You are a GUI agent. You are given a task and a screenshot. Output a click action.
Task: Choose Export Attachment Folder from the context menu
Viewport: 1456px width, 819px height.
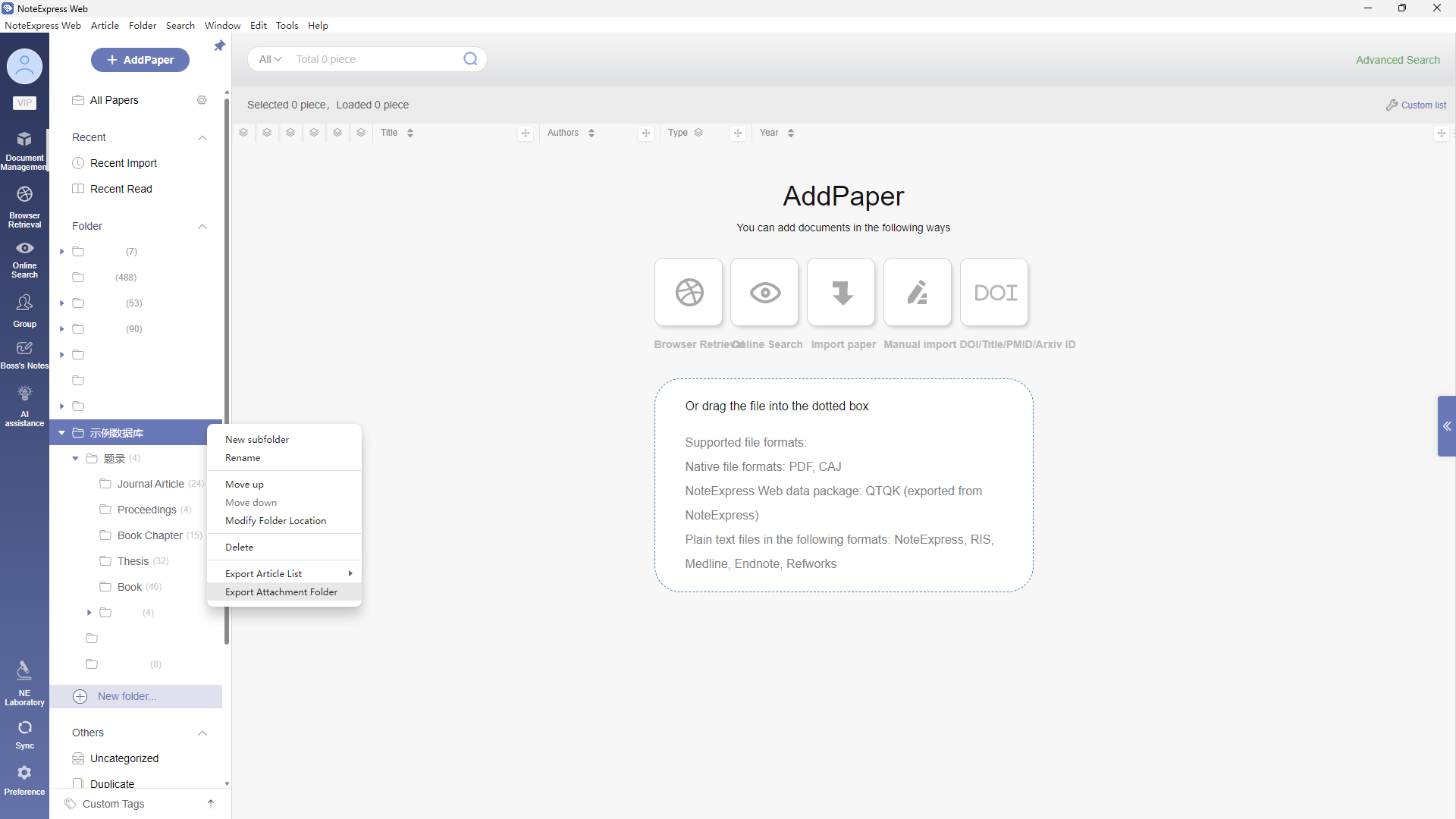[281, 592]
